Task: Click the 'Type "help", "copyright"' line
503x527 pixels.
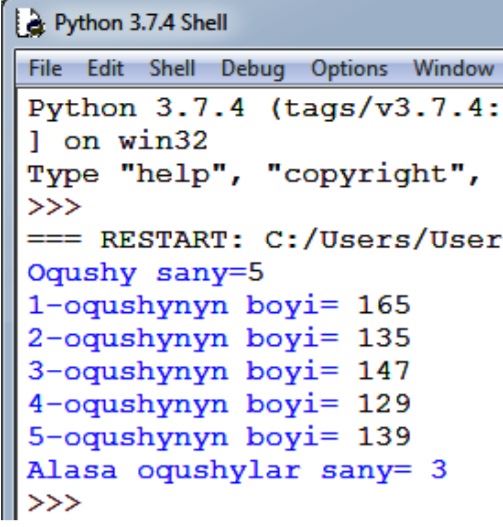Action: click(x=254, y=175)
